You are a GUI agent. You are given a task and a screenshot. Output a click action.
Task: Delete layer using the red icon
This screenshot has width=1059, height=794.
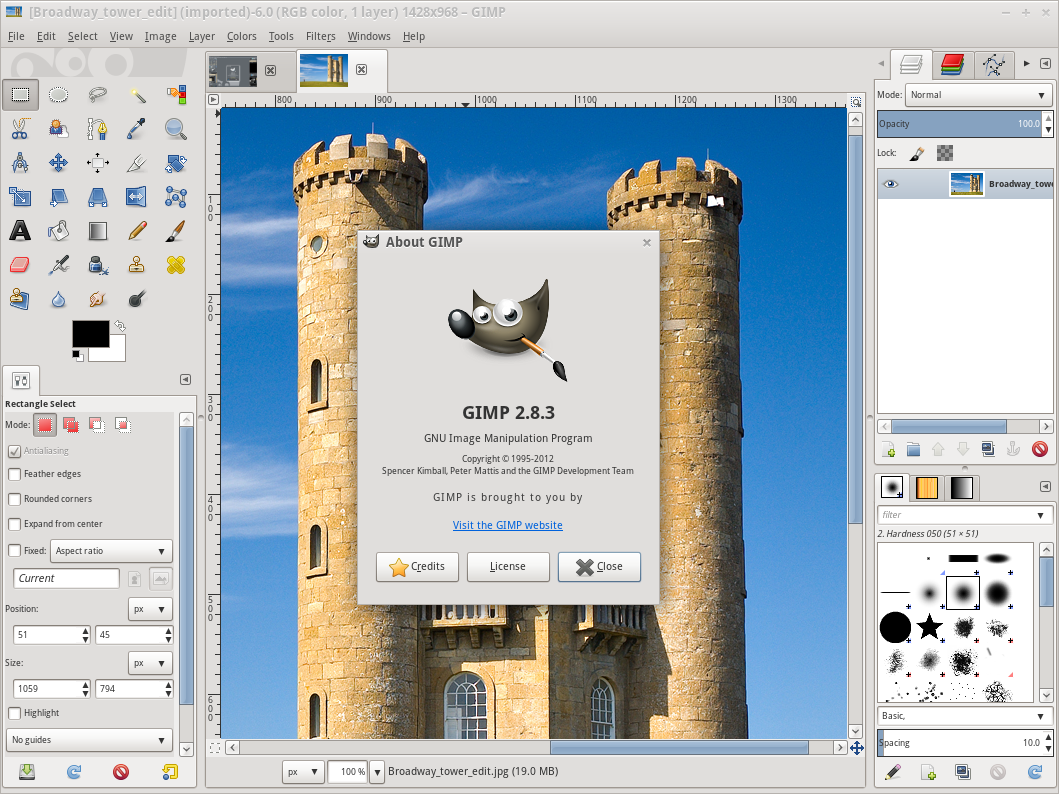pyautogui.click(x=1039, y=449)
